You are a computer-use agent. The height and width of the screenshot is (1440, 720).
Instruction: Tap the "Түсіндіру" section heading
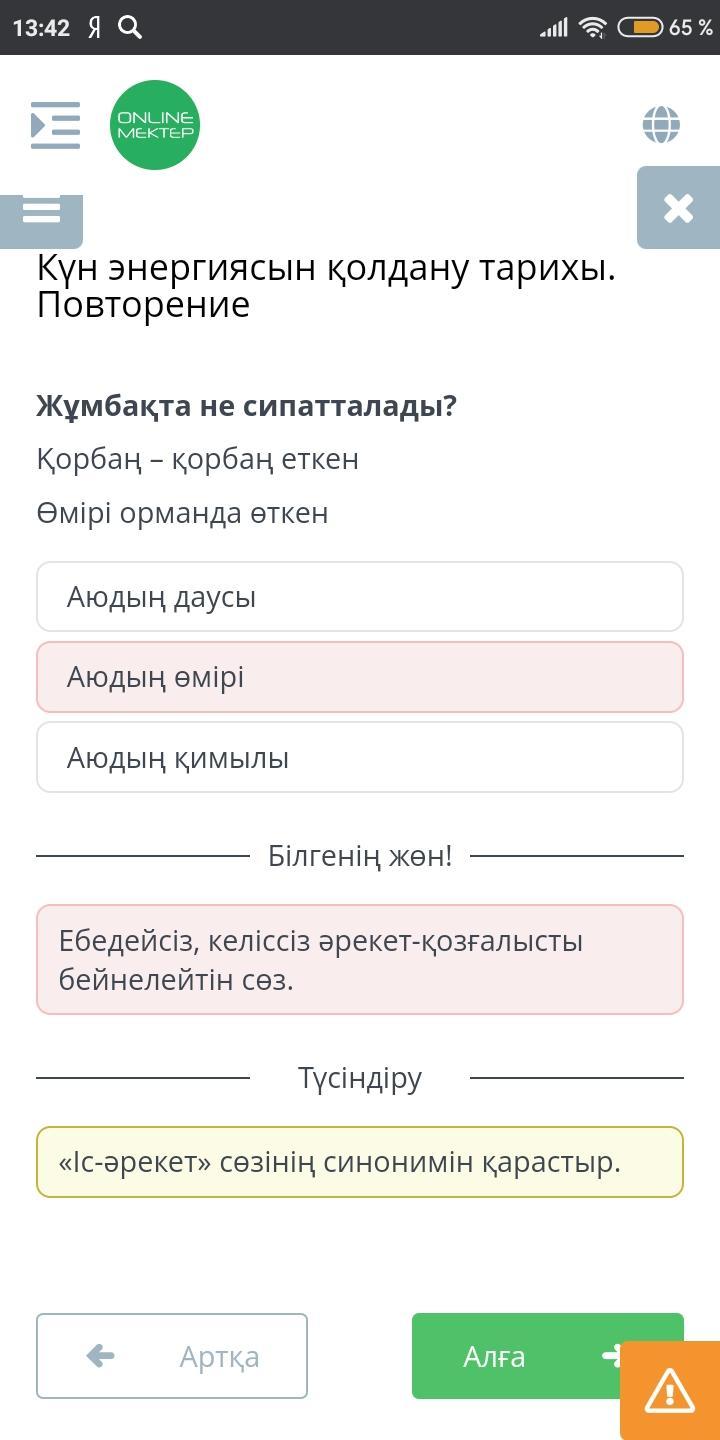pyautogui.click(x=360, y=1078)
